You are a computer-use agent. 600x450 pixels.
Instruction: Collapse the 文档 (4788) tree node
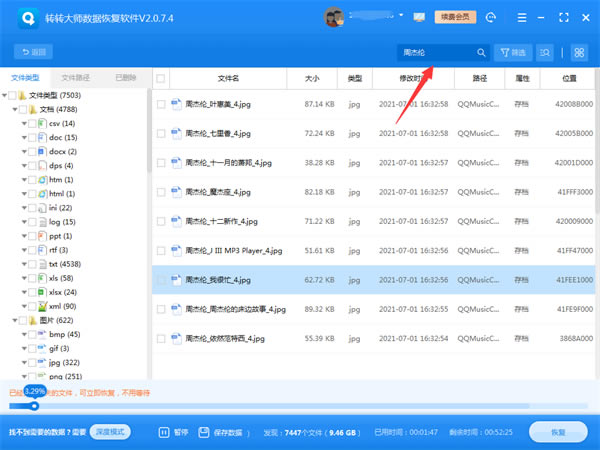point(14,109)
